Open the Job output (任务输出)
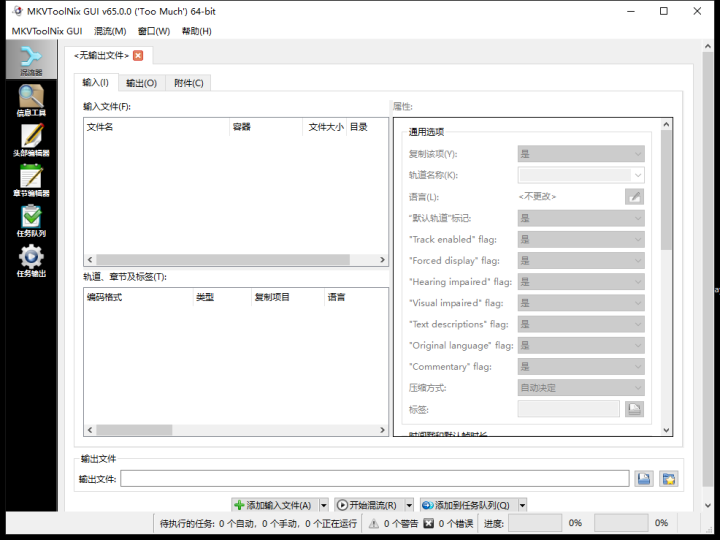This screenshot has height=540, width=720. (x=31, y=261)
